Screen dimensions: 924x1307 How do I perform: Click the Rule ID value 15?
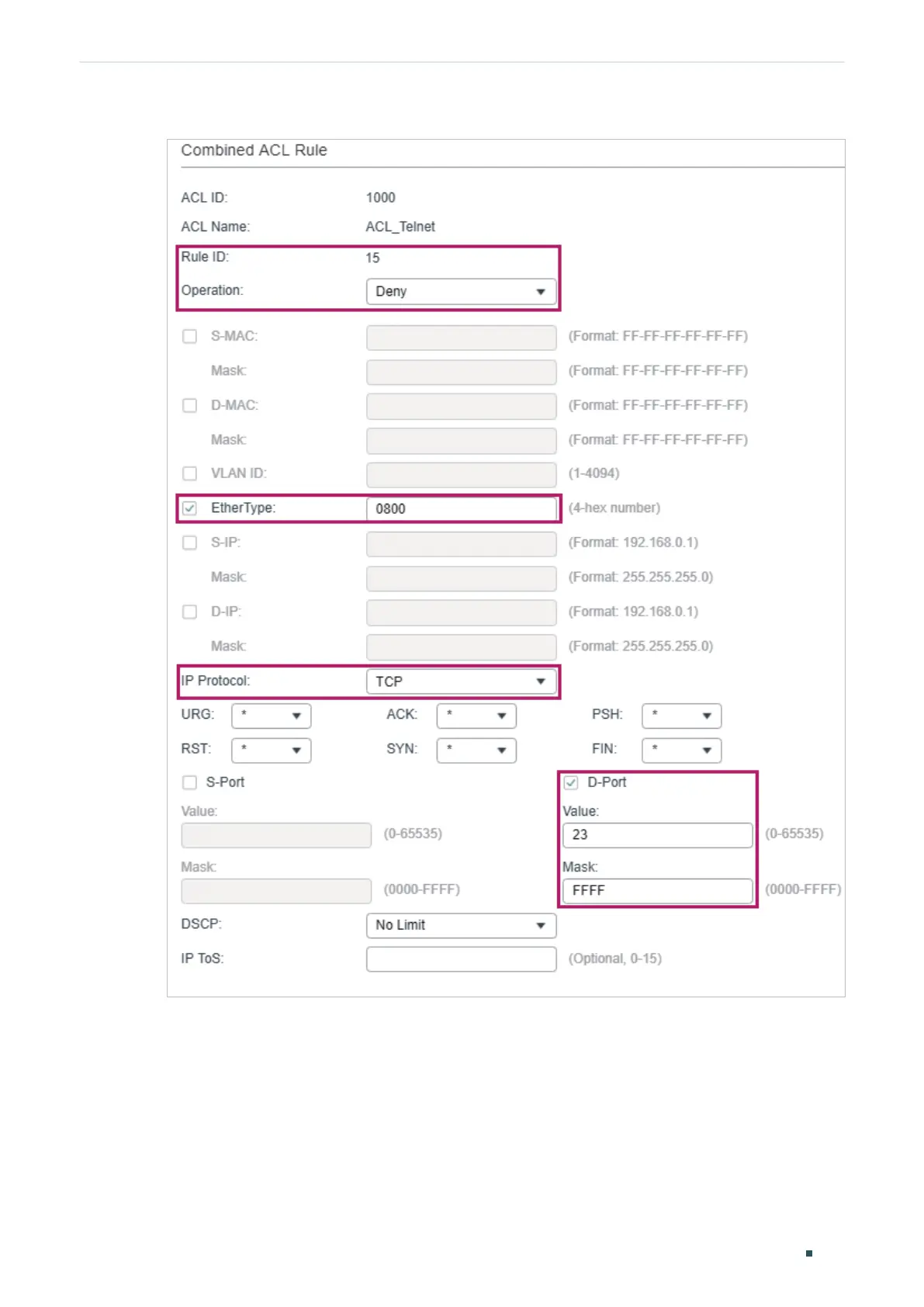click(372, 258)
